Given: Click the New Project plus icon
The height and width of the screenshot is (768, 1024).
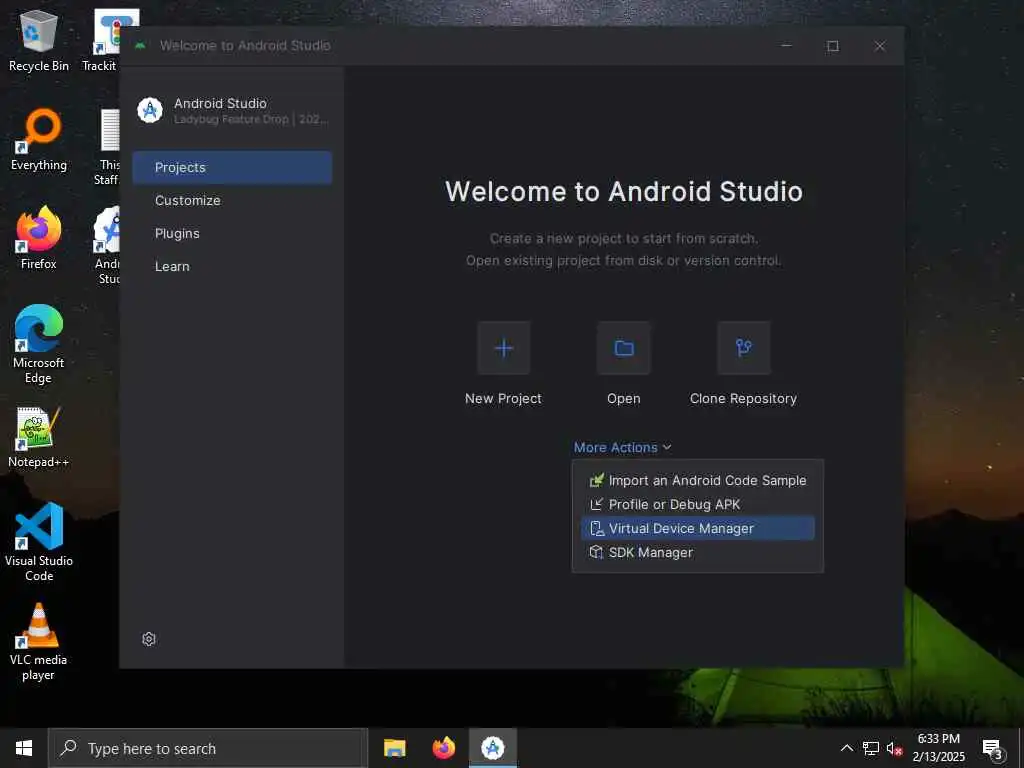Looking at the screenshot, I should (504, 348).
